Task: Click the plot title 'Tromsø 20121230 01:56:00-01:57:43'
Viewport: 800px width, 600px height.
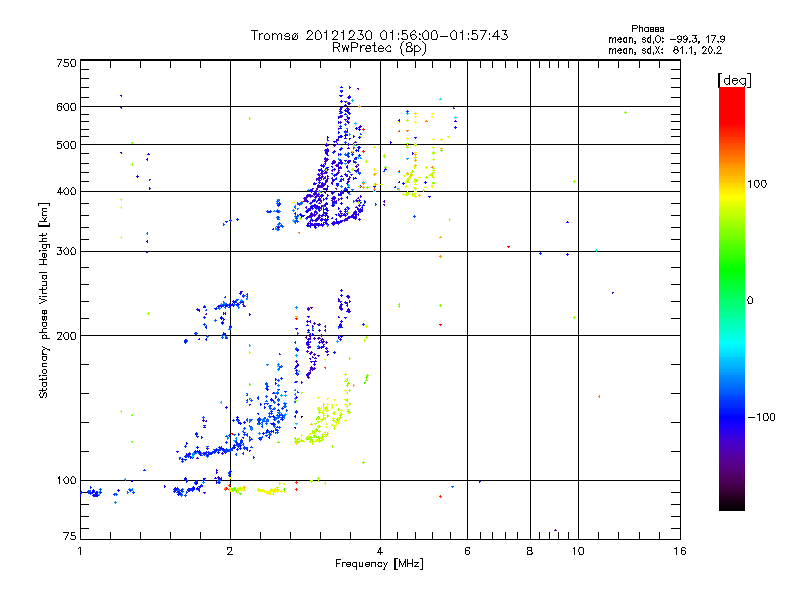Action: [x=379, y=35]
